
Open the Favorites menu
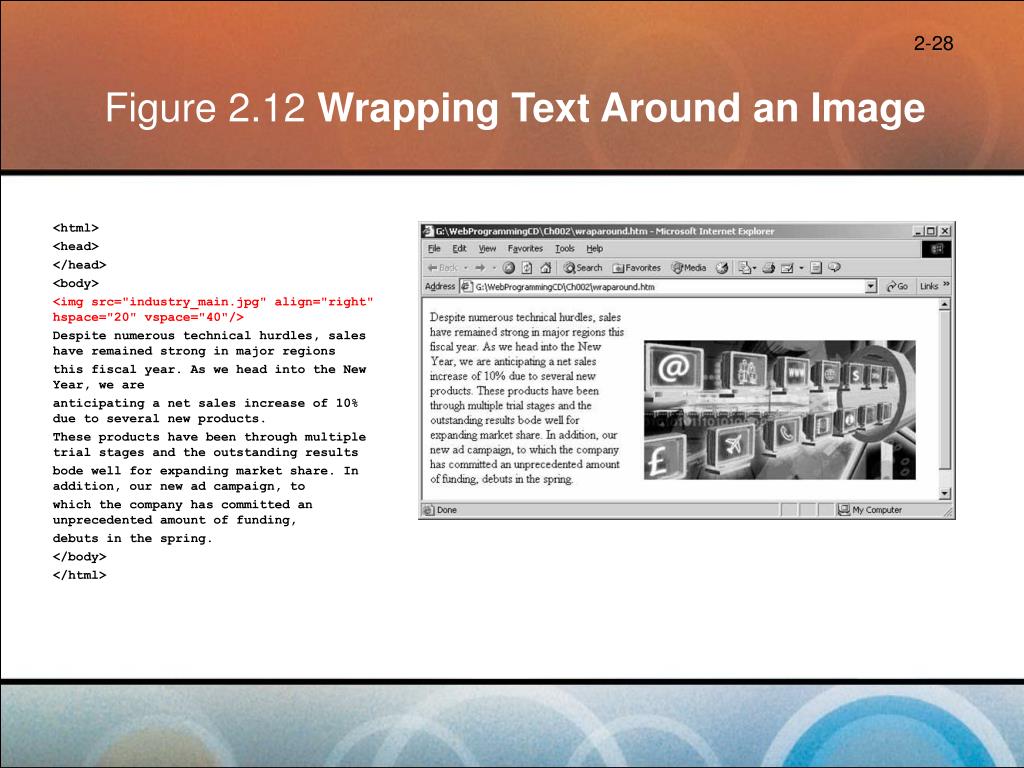point(525,249)
